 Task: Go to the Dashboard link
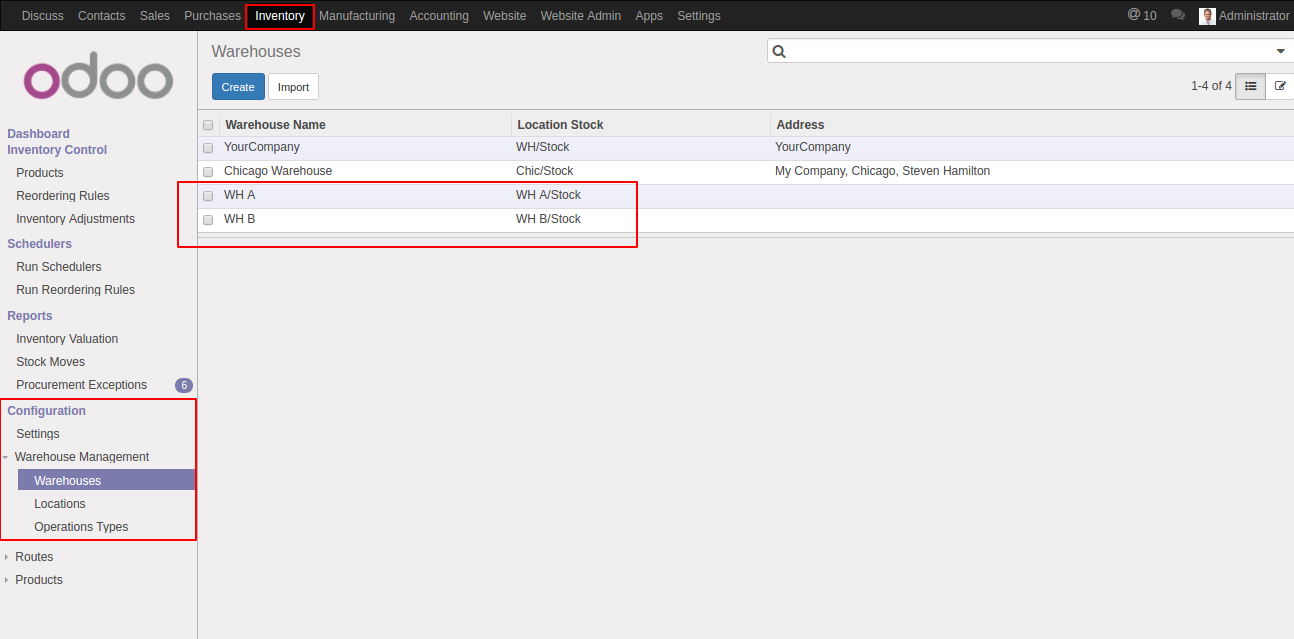click(39, 134)
